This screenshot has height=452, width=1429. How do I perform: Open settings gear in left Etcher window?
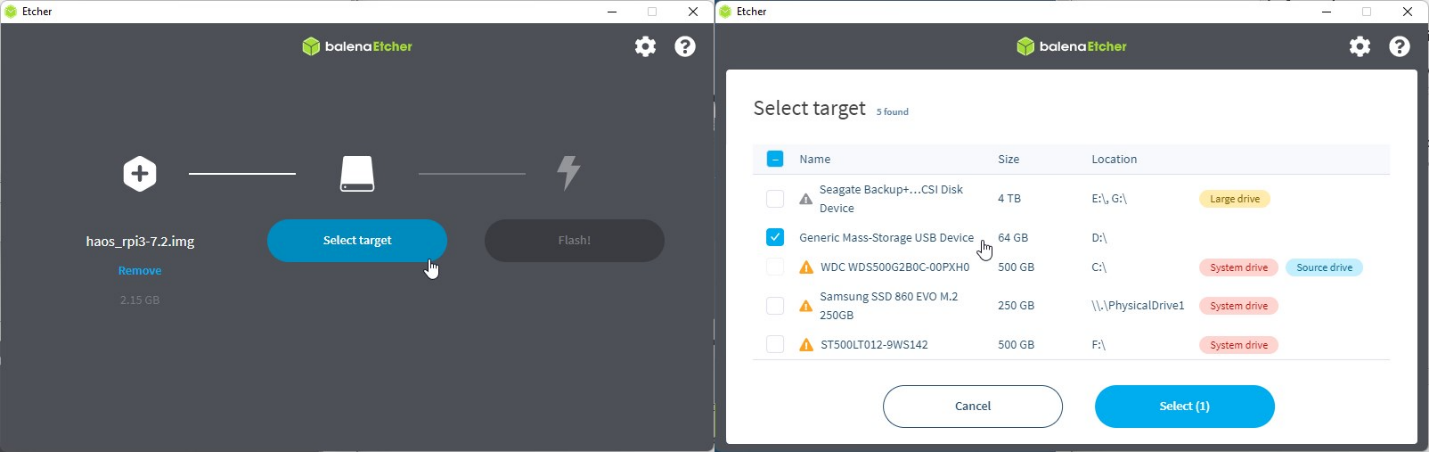click(646, 46)
